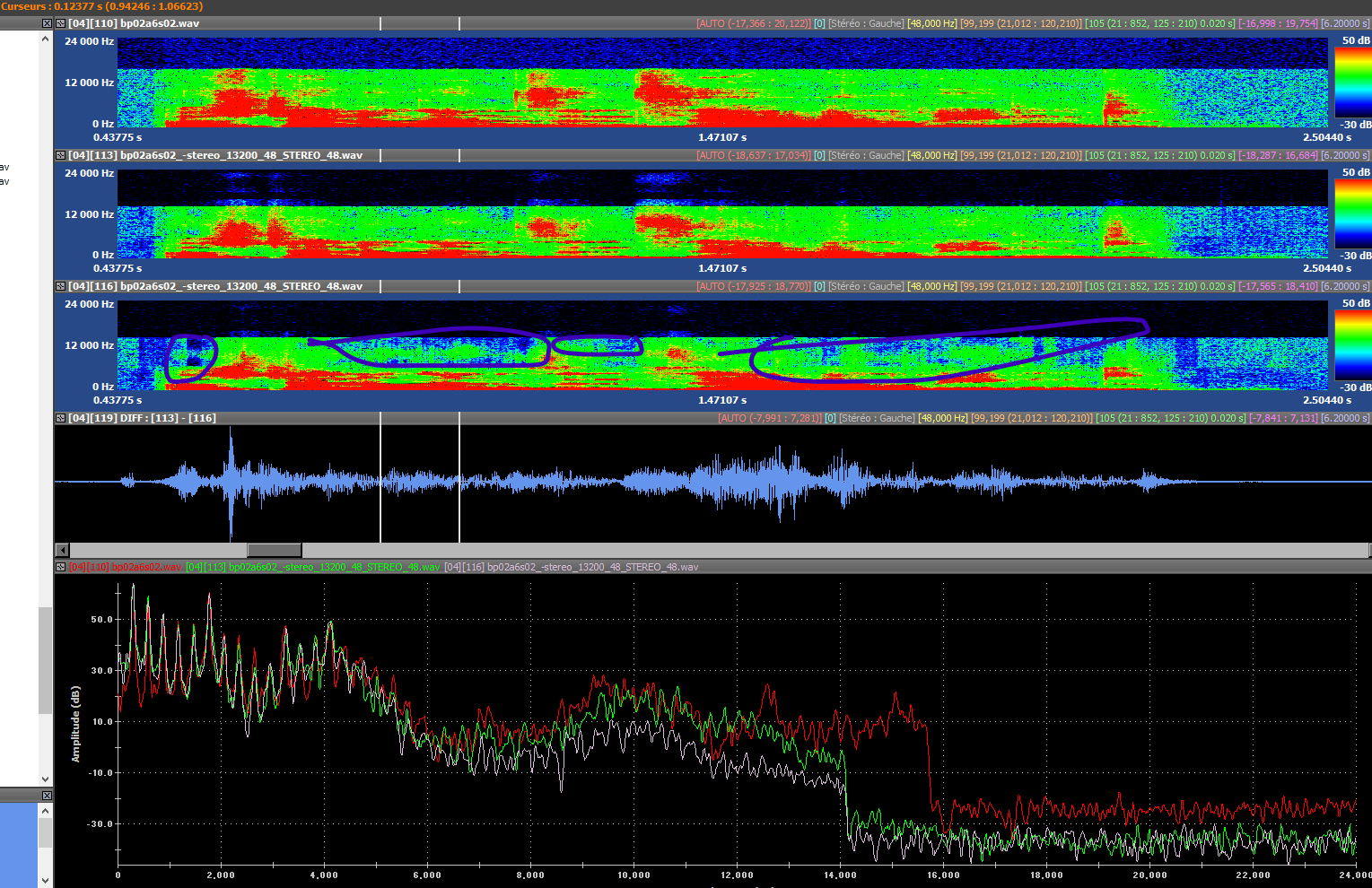Click the [6.20000 s] duration in third spectrogram header
Screen dimensions: 1372x888
pyautogui.click(x=1345, y=286)
